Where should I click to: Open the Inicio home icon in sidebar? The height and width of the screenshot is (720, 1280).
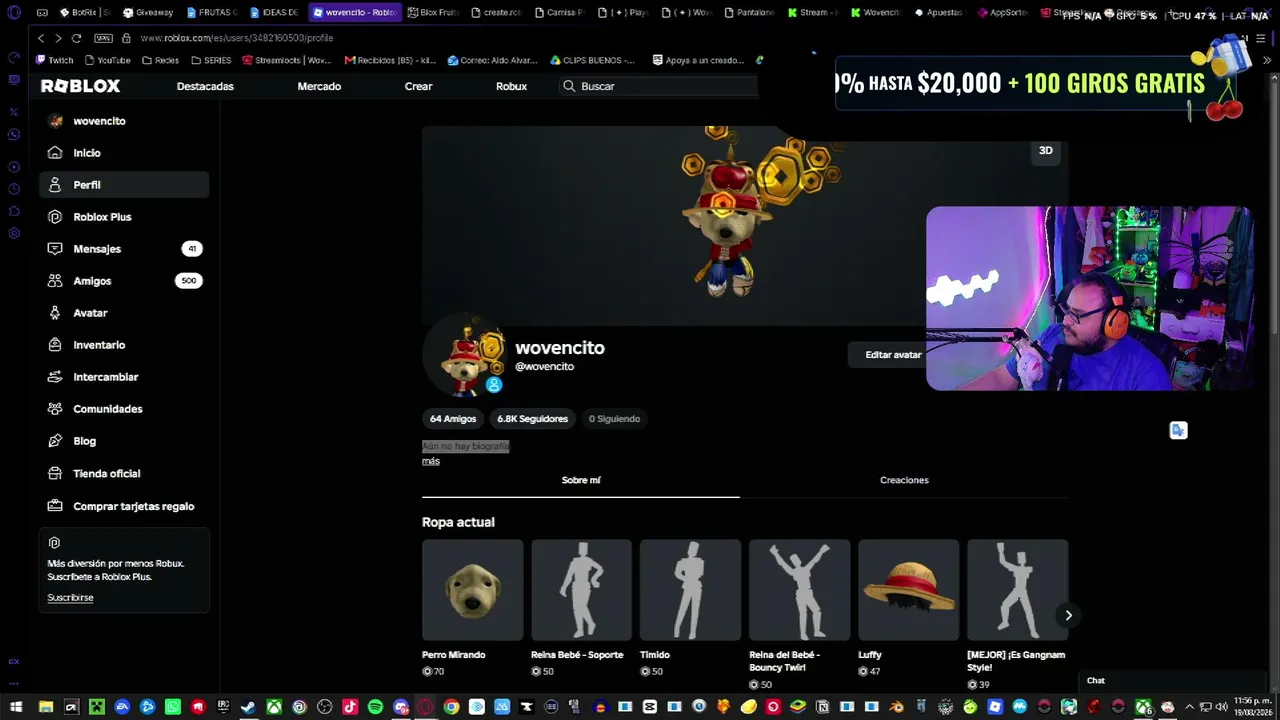55,153
